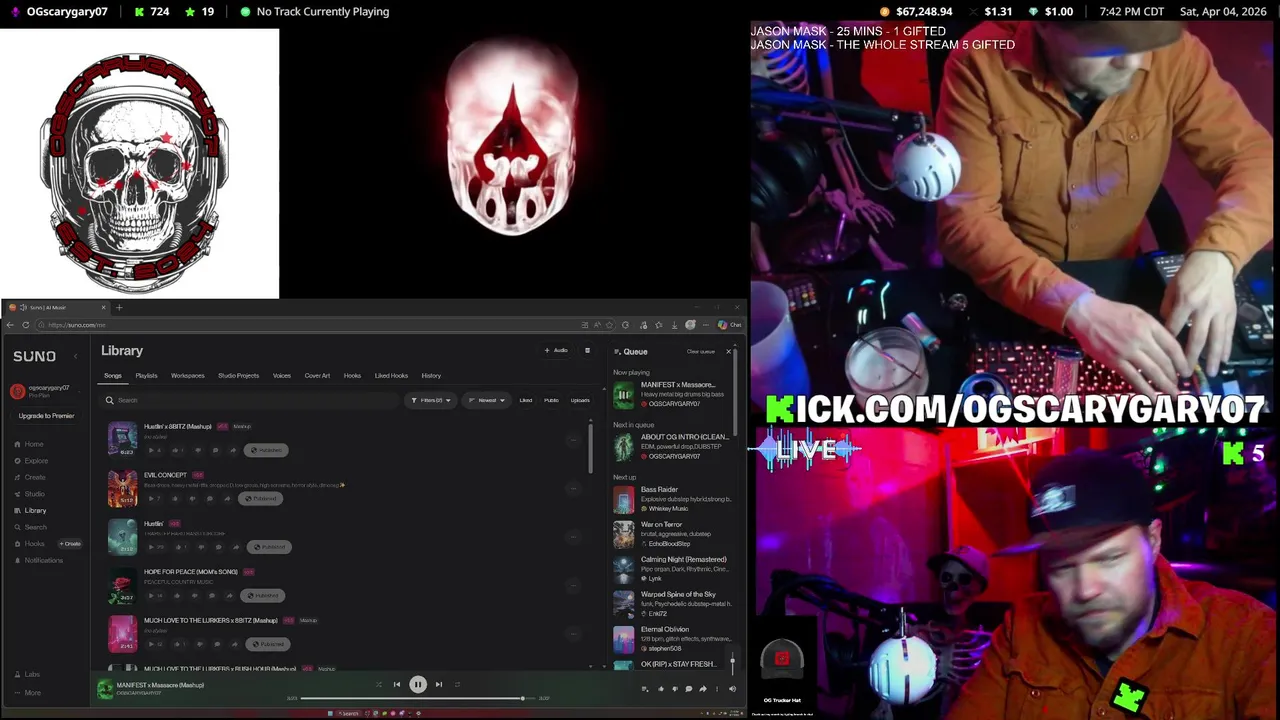The width and height of the screenshot is (1280, 720).
Task: Switch to the Voices tab
Action: tap(282, 375)
